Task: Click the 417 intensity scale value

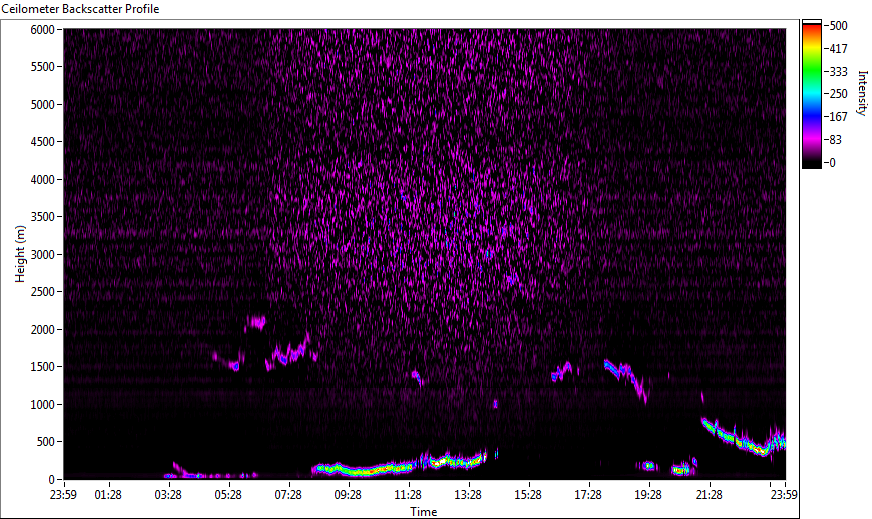Action: coord(838,49)
